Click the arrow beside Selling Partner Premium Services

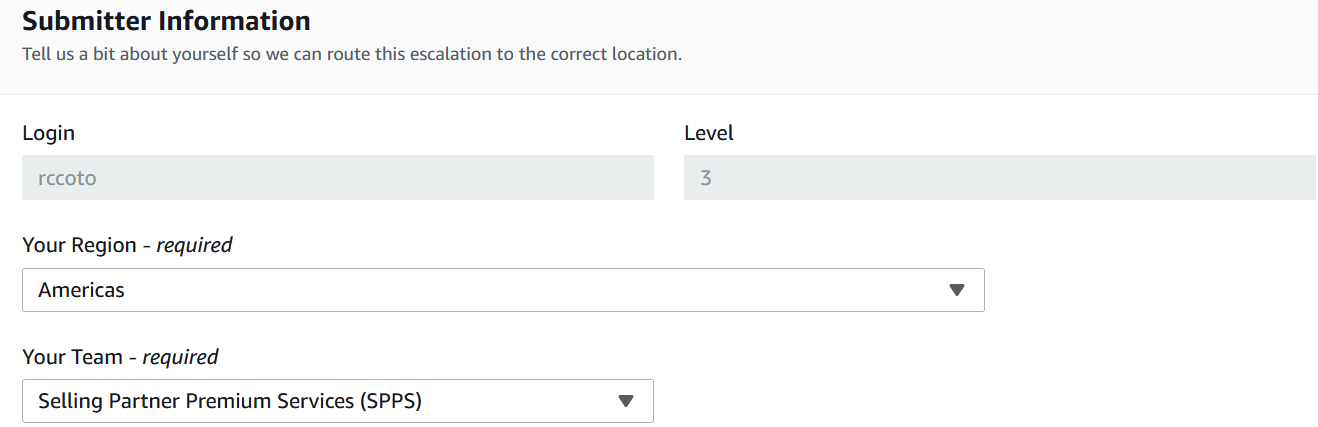click(626, 401)
